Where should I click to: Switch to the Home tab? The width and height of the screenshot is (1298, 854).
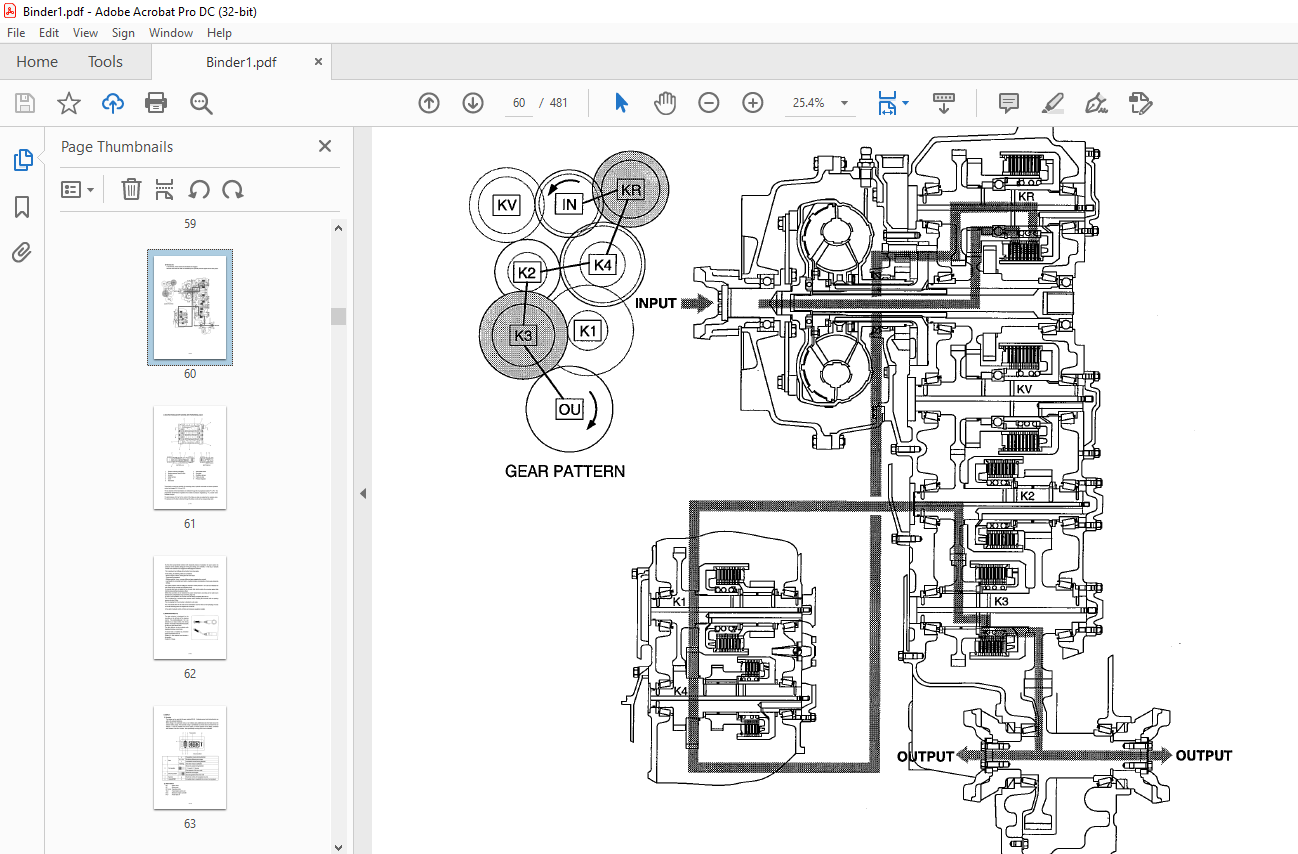(37, 62)
